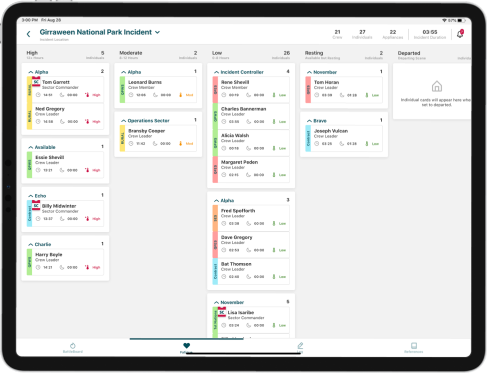
Task: Open Tom Horan's card
Action: click(x=344, y=89)
